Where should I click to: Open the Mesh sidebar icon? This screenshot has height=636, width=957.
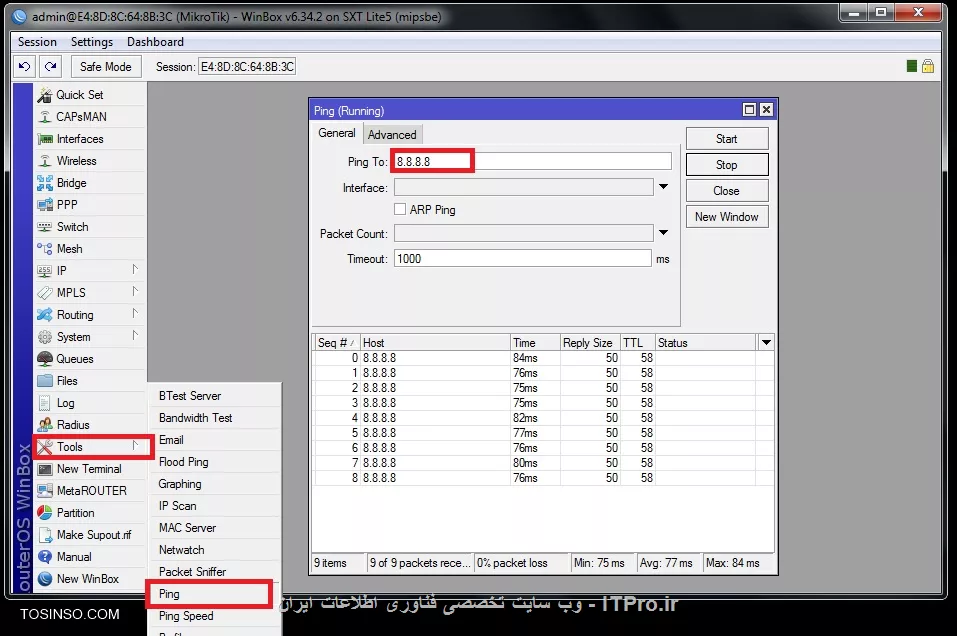(45, 249)
